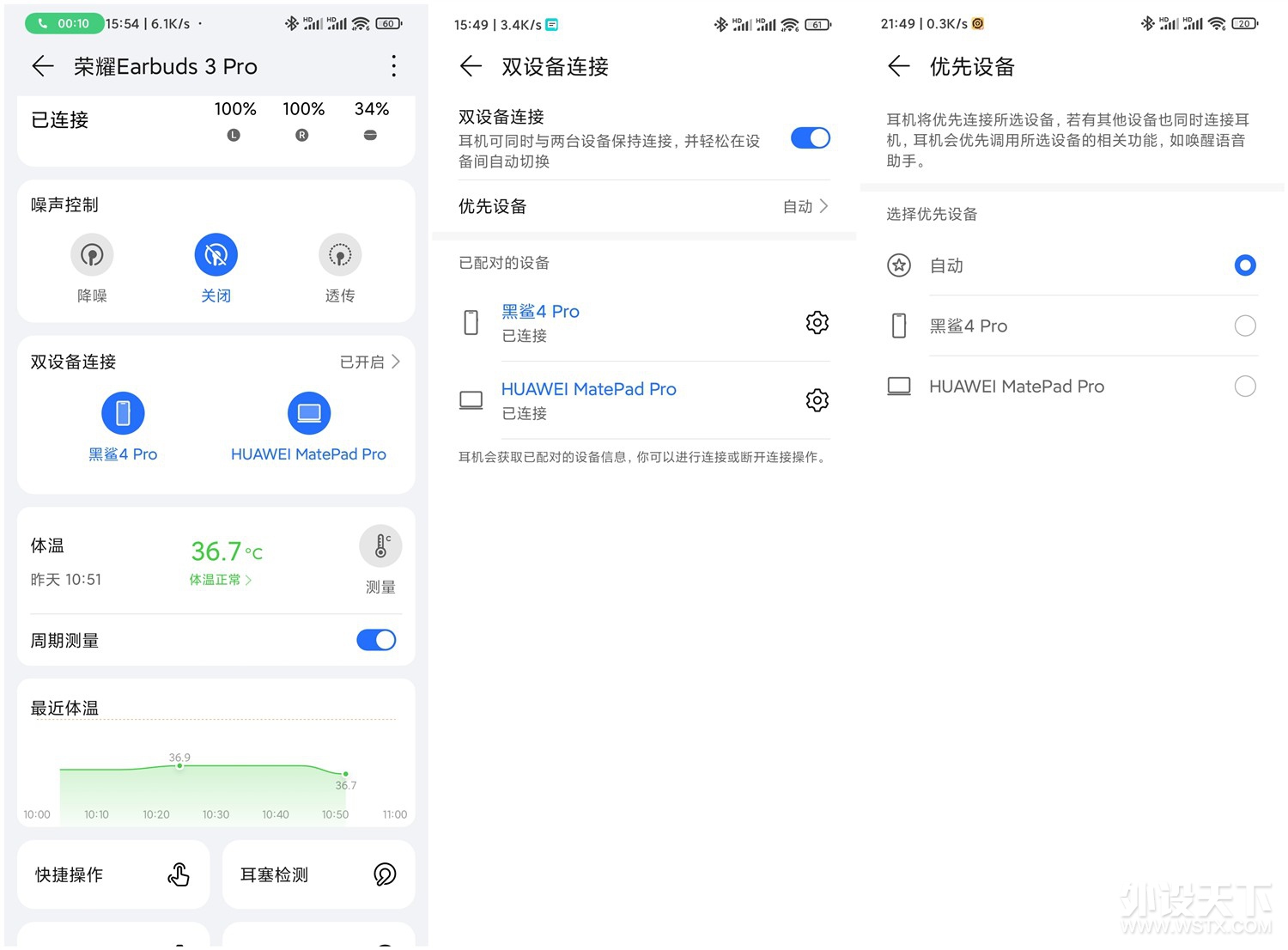Tap the 昨天 10:51 timestamp
The width and height of the screenshot is (1288, 950).
66,580
